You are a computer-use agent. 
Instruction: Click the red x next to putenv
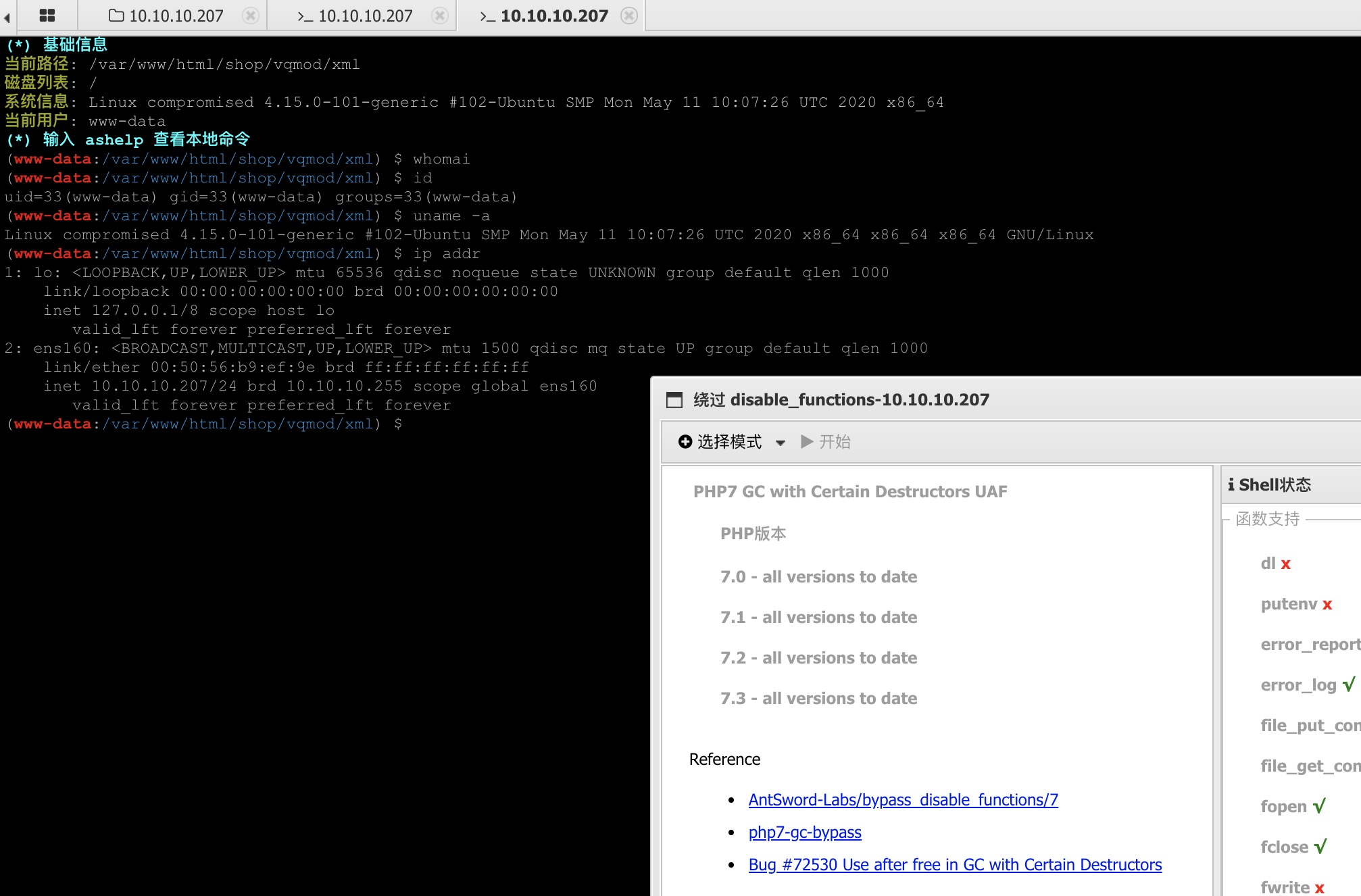pyautogui.click(x=1327, y=605)
